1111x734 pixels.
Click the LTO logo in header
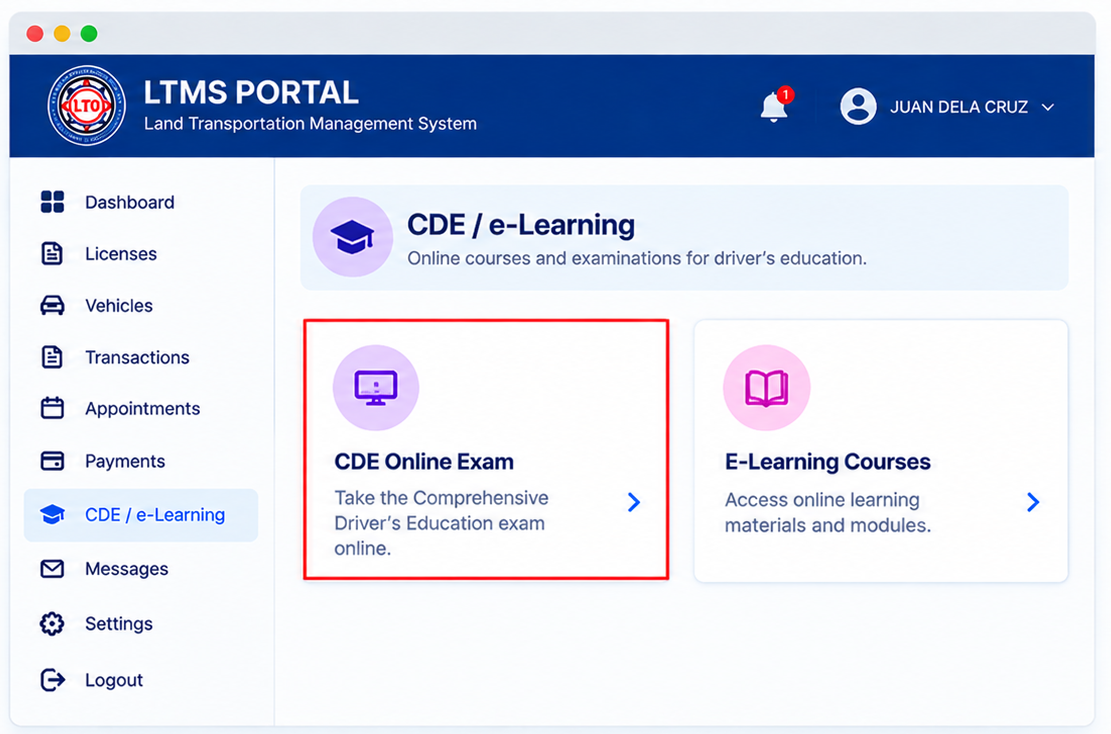tap(86, 106)
